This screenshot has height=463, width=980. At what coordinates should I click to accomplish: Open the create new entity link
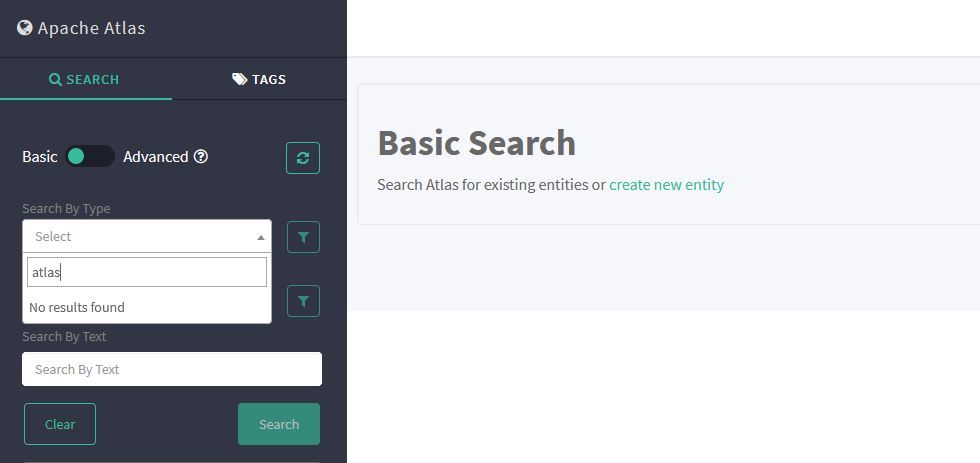[666, 185]
